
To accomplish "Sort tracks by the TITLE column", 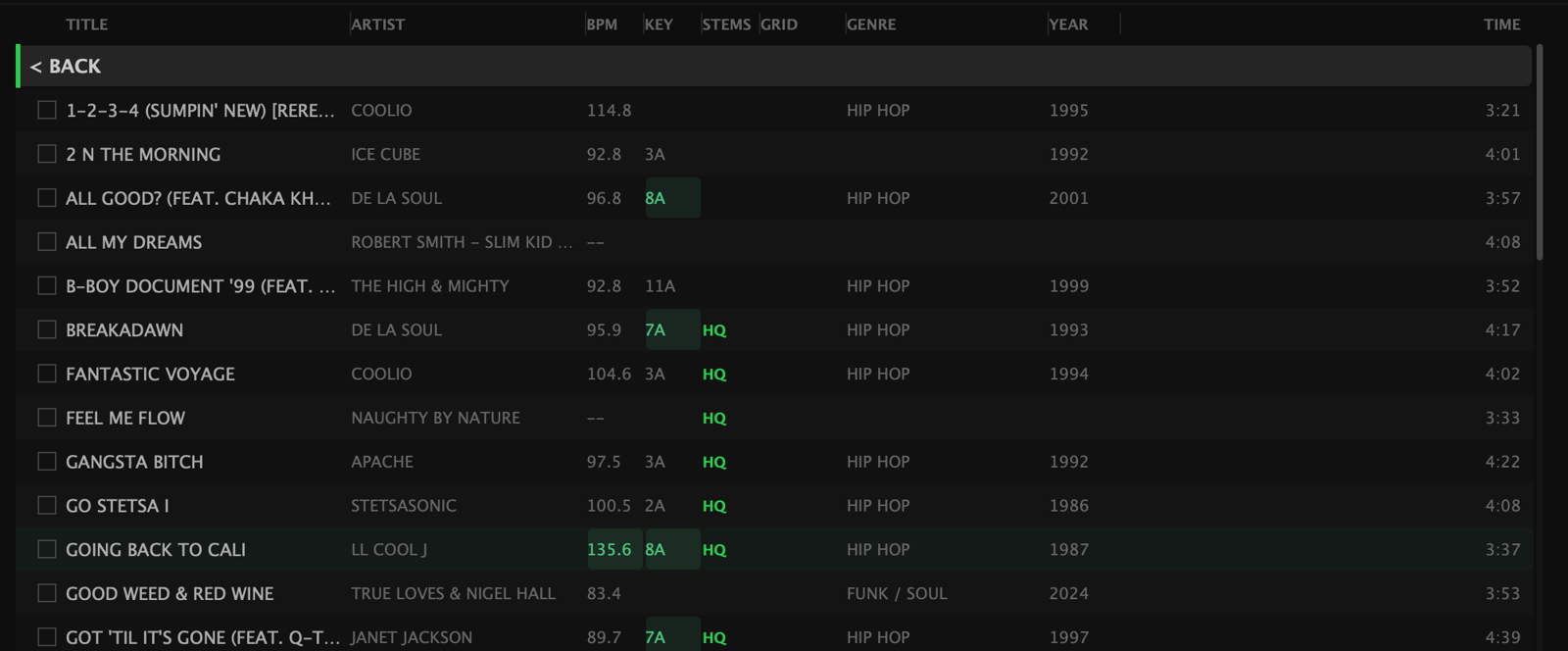I will click(87, 25).
